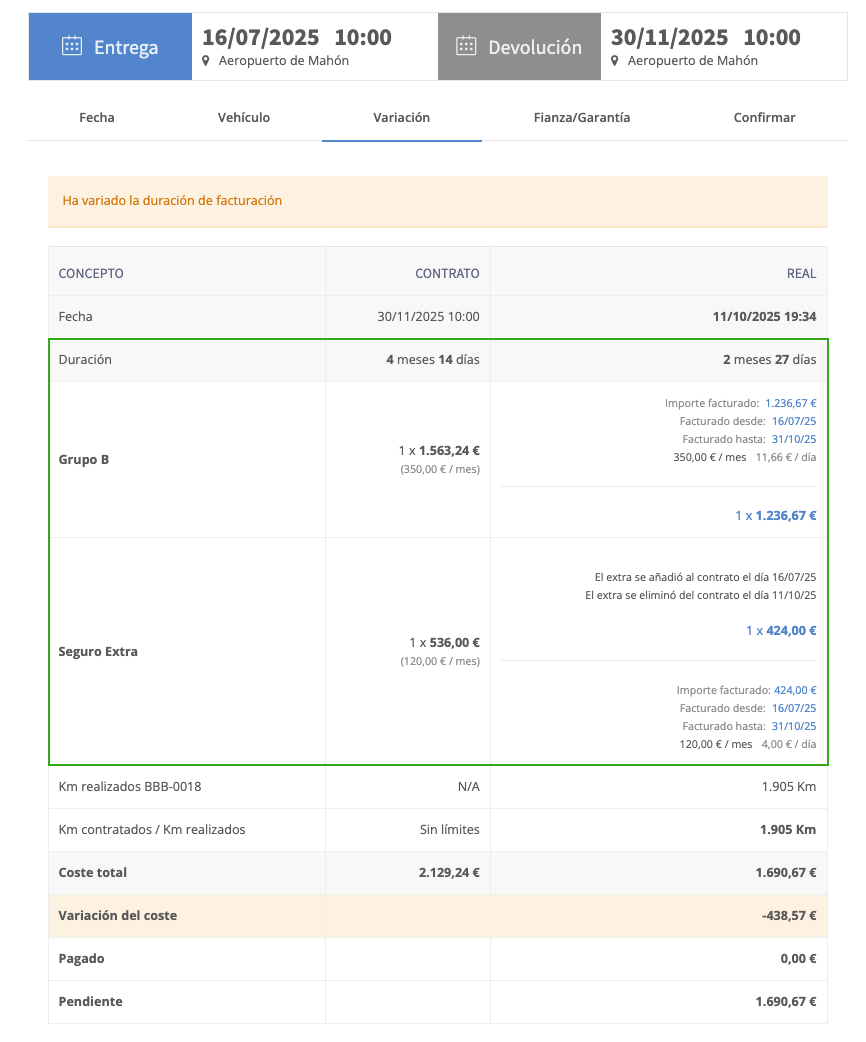Click the calendar icon in the Devolución button
This screenshot has height=1042, width=866.
[x=466, y=46]
